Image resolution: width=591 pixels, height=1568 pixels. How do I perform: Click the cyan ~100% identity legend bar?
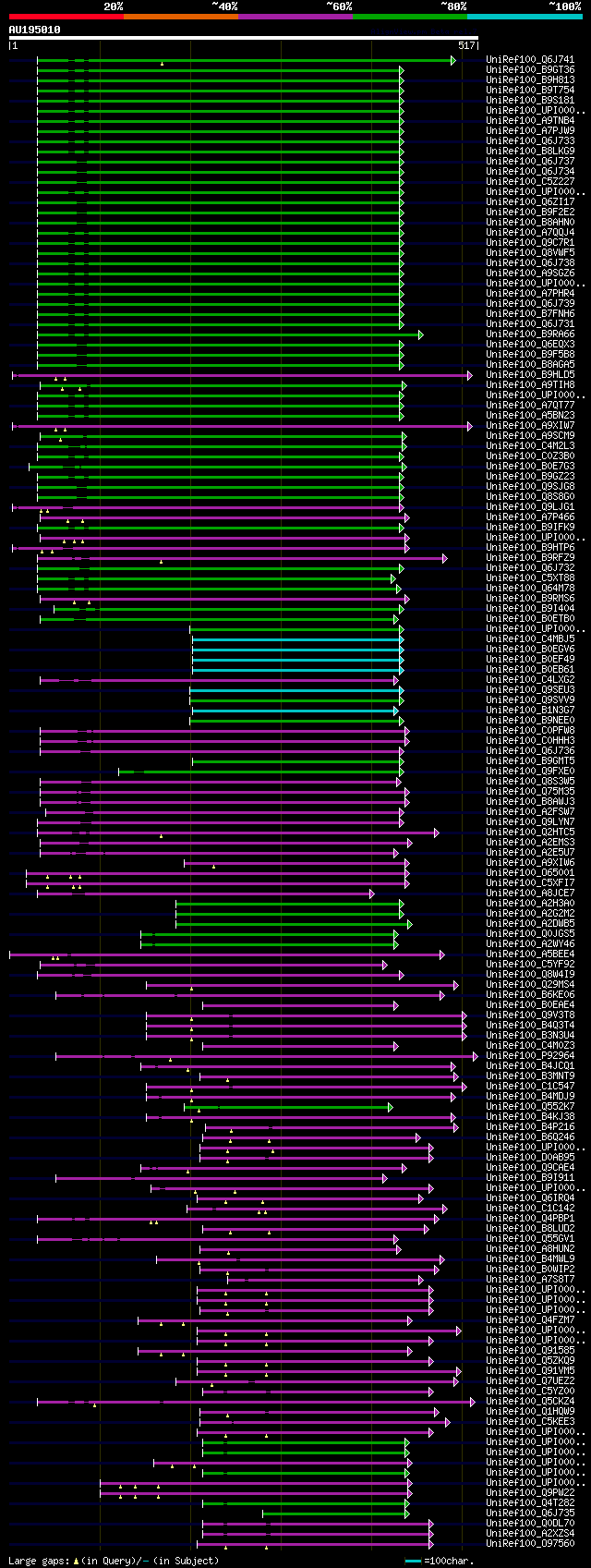click(525, 17)
